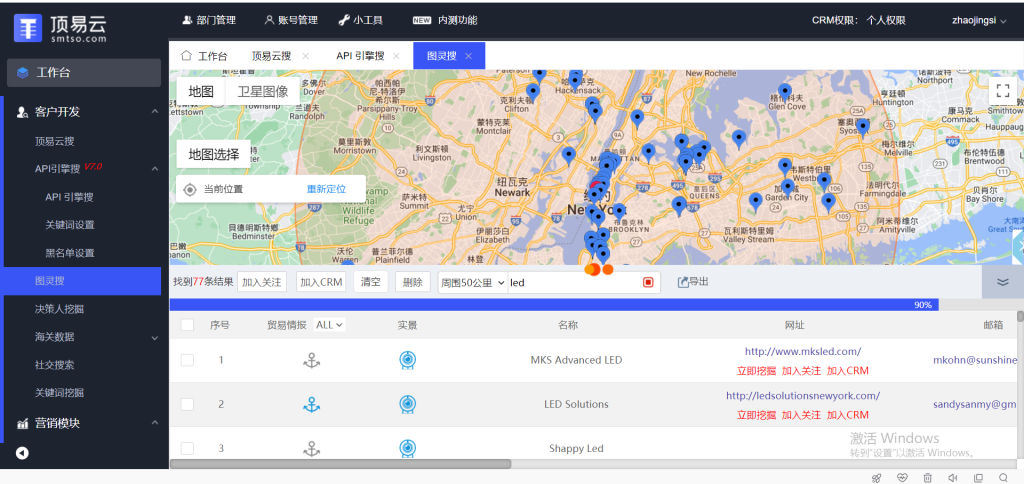The width and height of the screenshot is (1024, 484).
Task: Click the 导出 export icon
Action: (x=684, y=283)
